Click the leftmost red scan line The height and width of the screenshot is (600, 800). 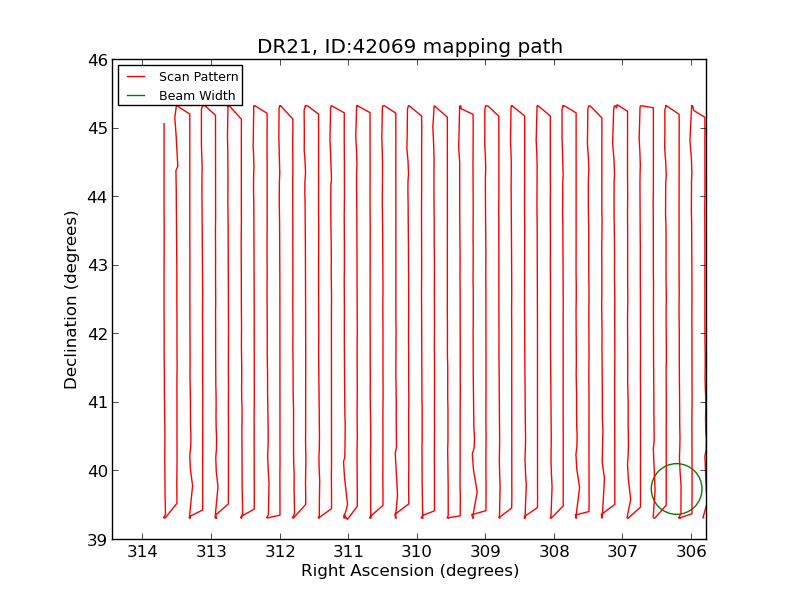click(x=164, y=300)
